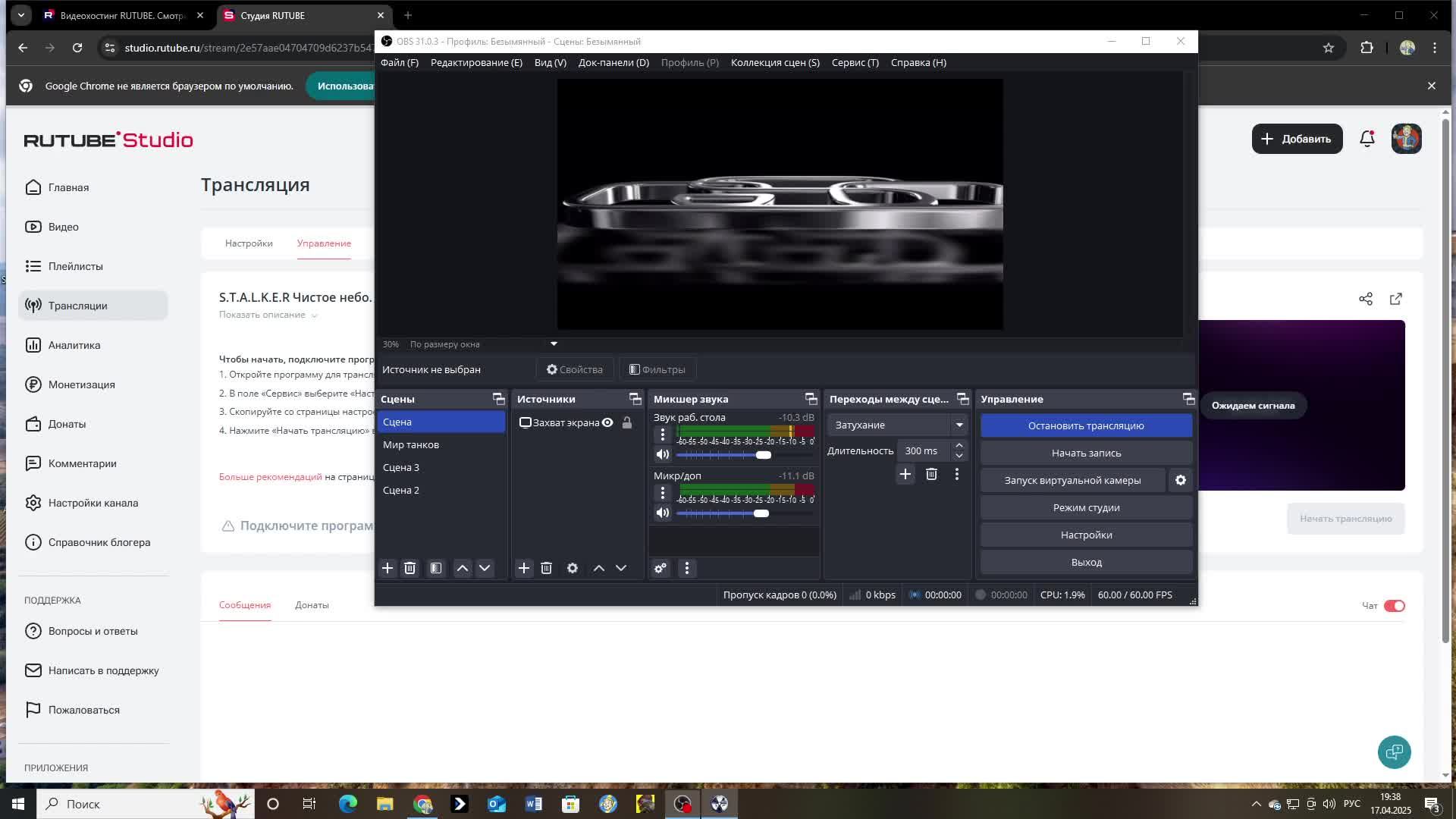Switch to the Донаты tab
Viewport: 1456px width, 819px height.
click(312, 605)
